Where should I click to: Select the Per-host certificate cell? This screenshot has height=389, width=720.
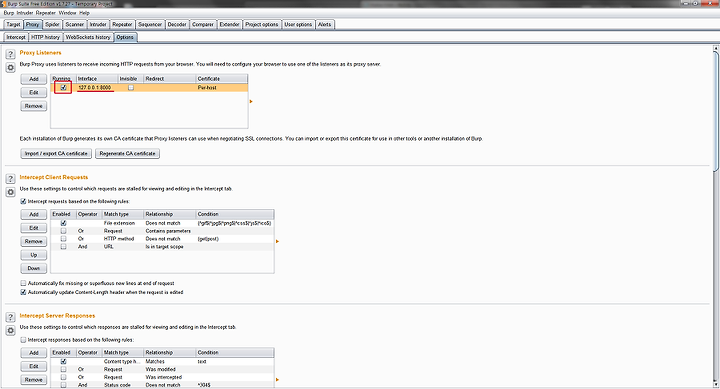pos(222,87)
